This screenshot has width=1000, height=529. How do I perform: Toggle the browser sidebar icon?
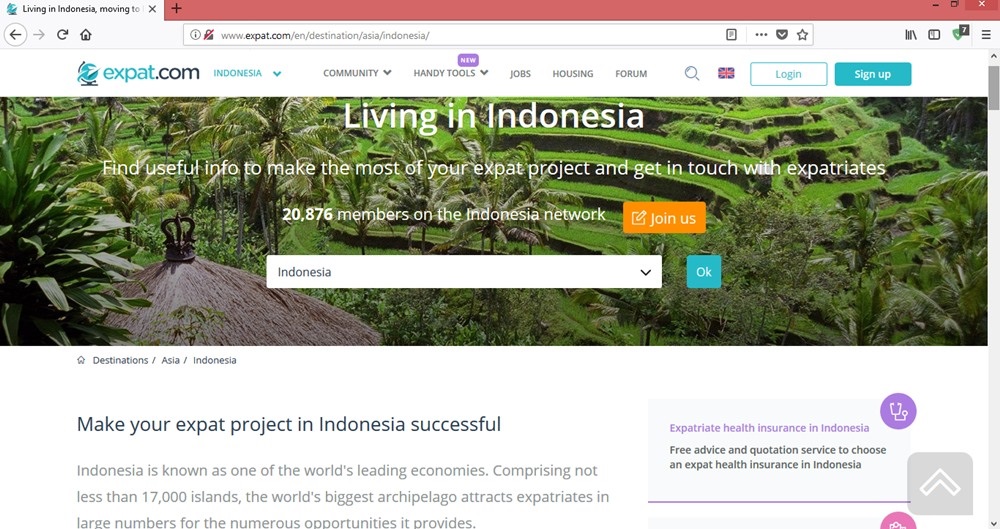pos(934,34)
